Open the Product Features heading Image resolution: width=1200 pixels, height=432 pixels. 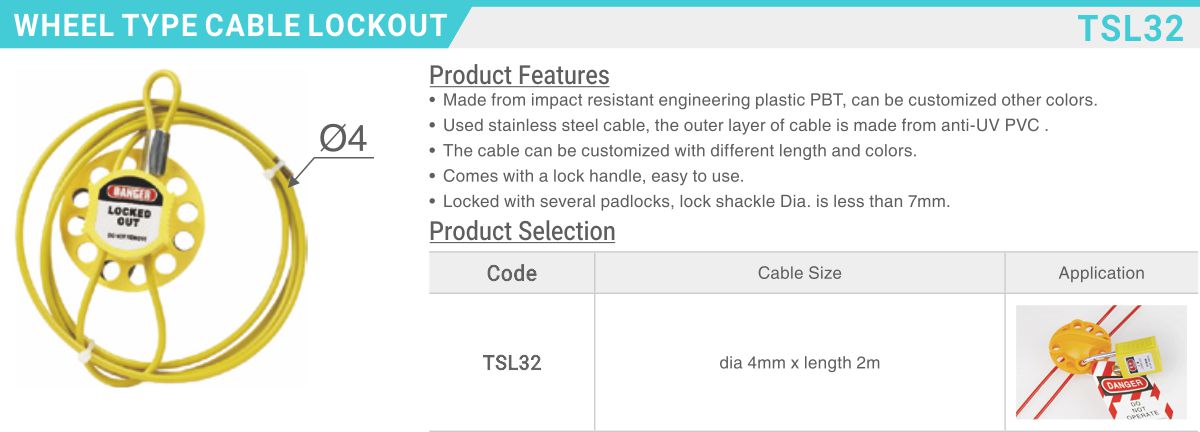point(519,75)
